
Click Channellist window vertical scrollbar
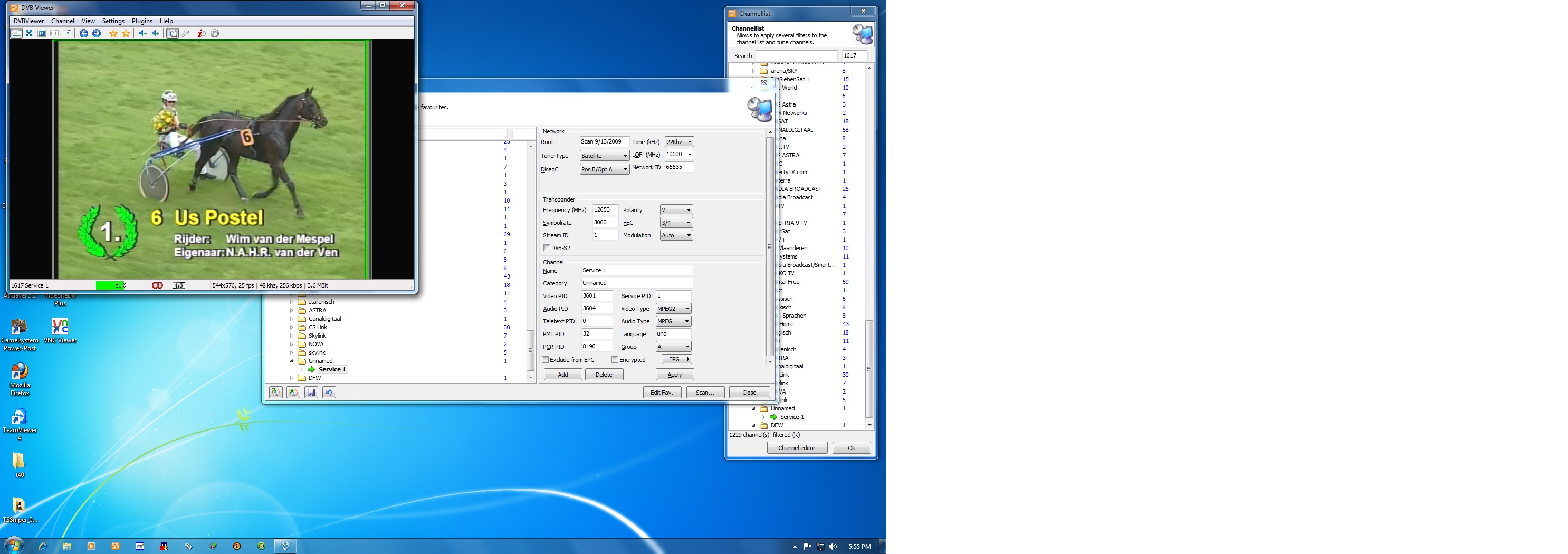[x=869, y=246]
